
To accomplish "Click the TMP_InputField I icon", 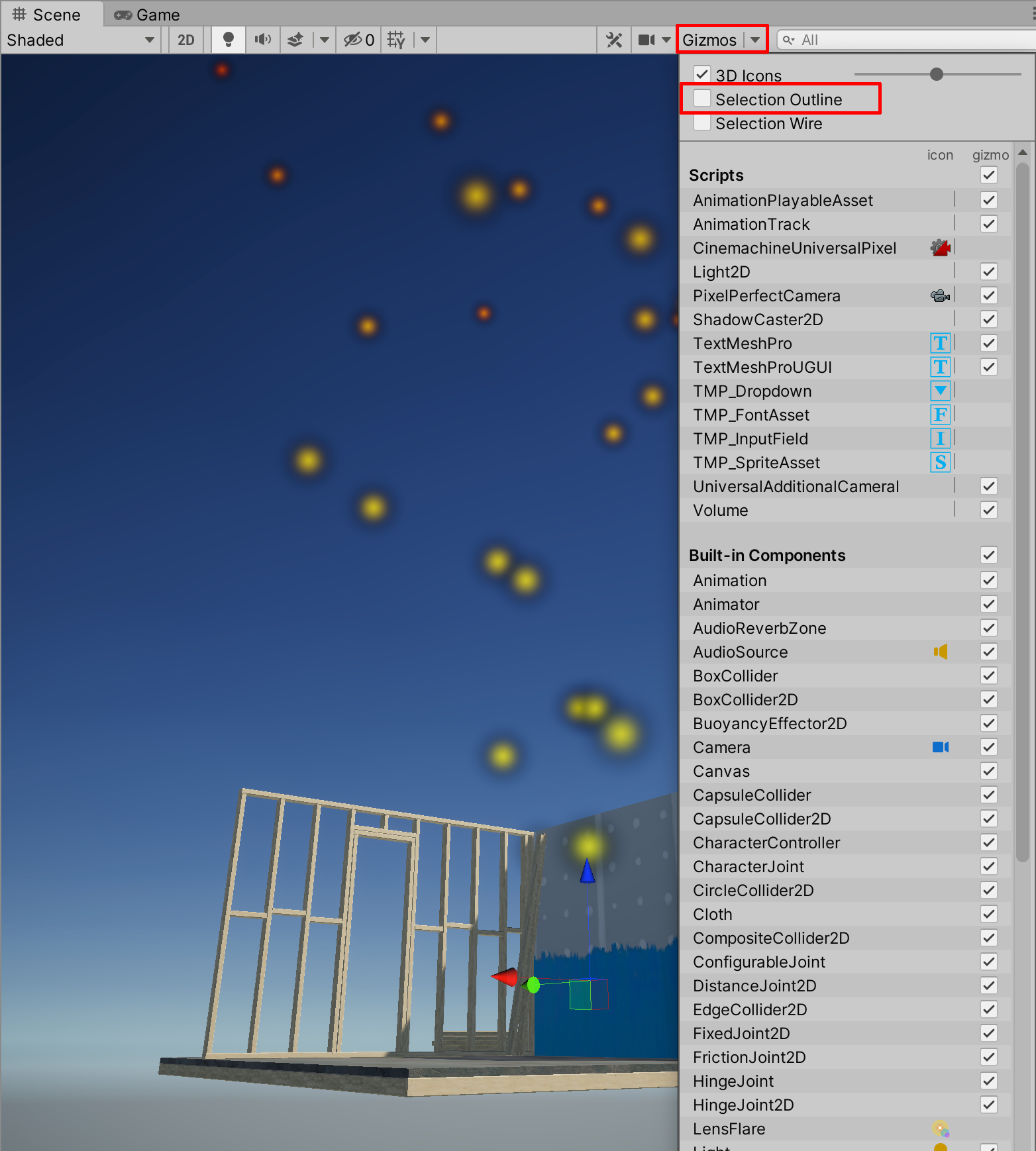I will point(940,438).
